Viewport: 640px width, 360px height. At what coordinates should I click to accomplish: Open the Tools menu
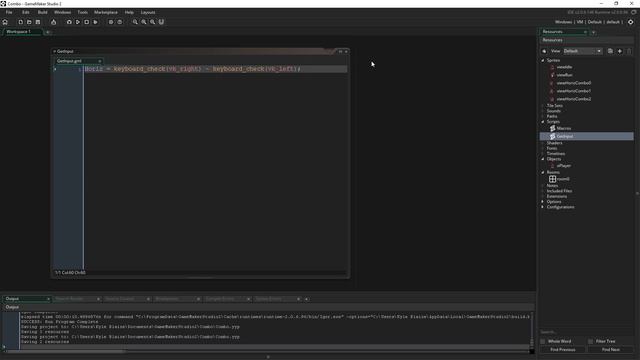[82, 12]
